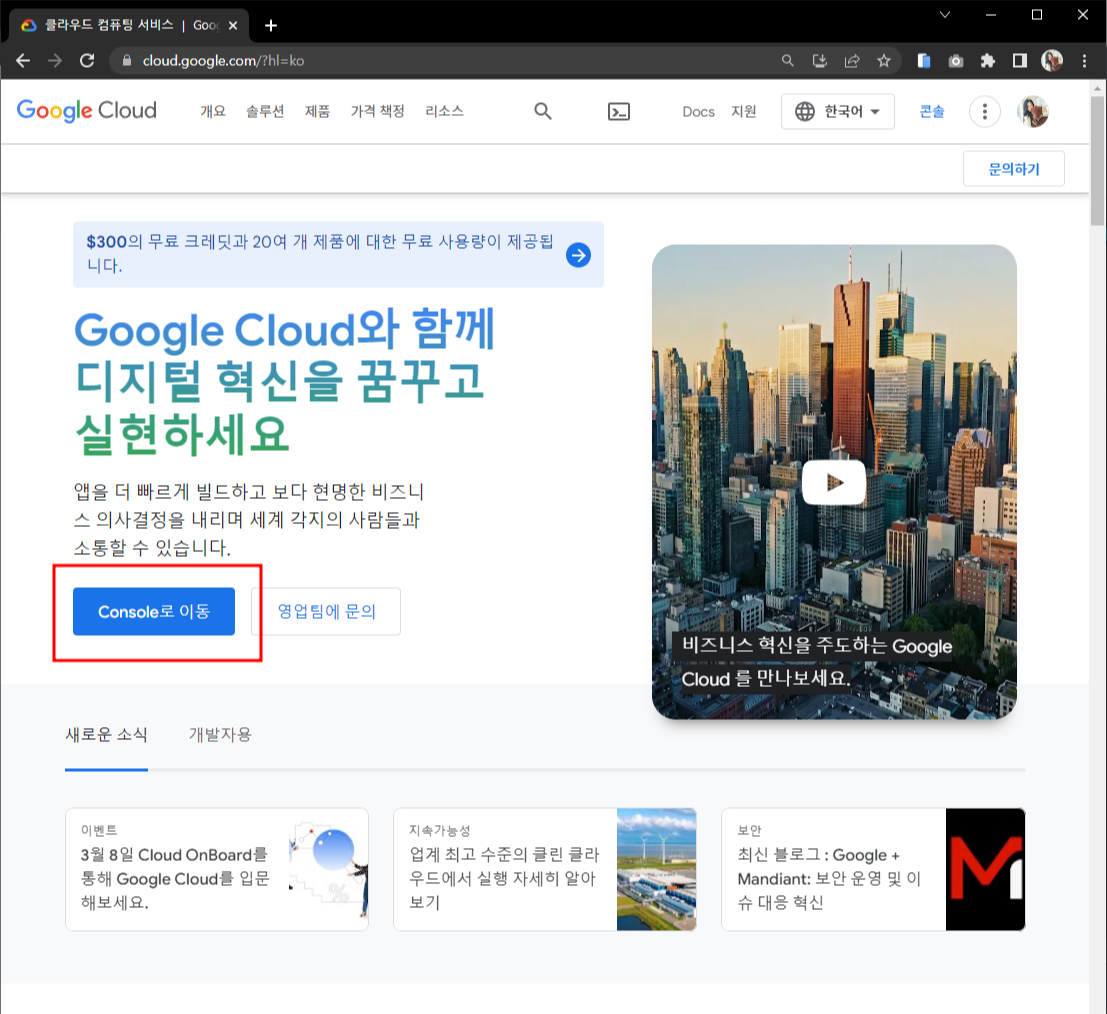Activate Cloud Shell terminal icon
1107x1014 pixels.
pyautogui.click(x=618, y=112)
